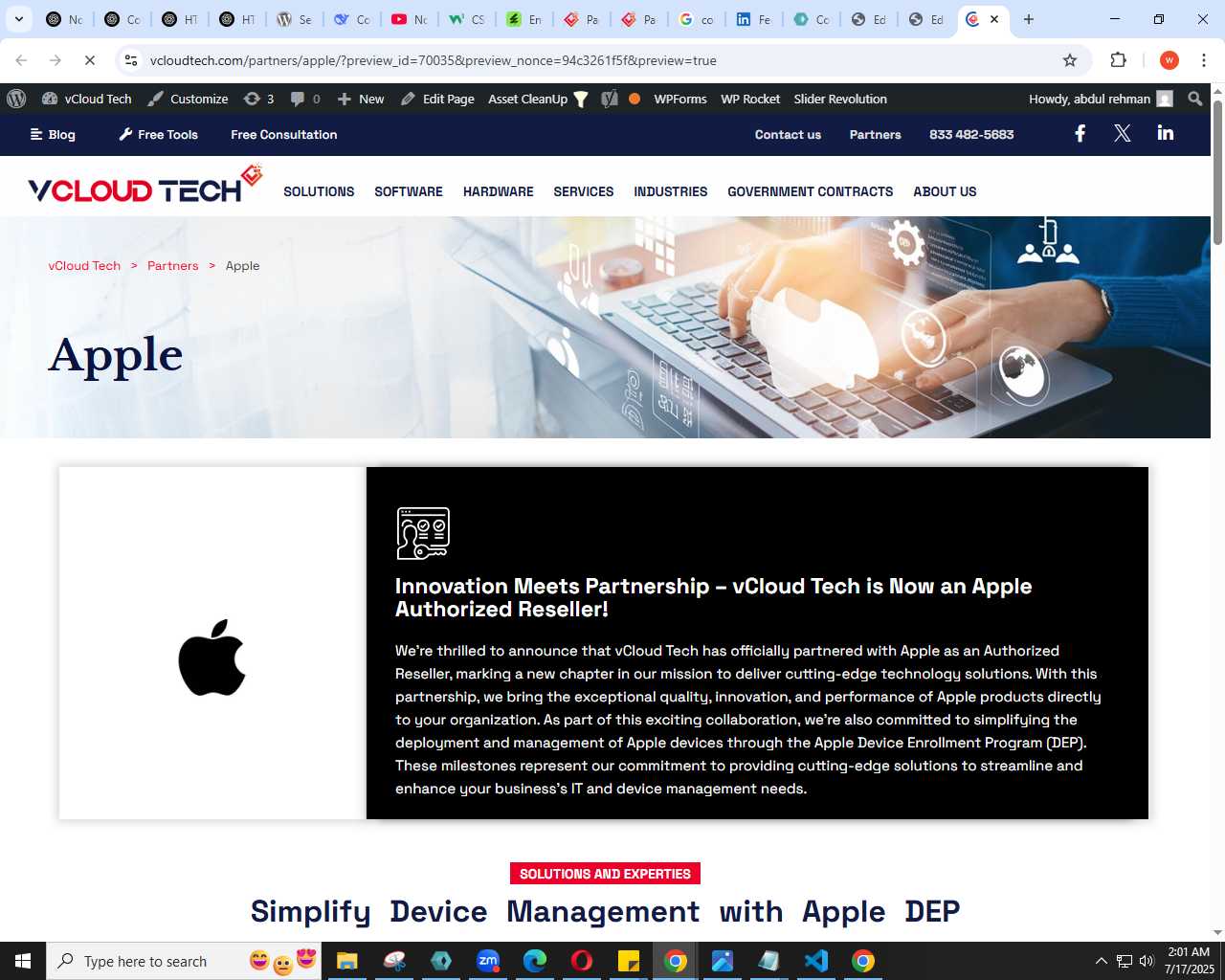The width and height of the screenshot is (1225, 980).
Task: Open Visual Studio Code from the taskbar
Action: [x=816, y=961]
